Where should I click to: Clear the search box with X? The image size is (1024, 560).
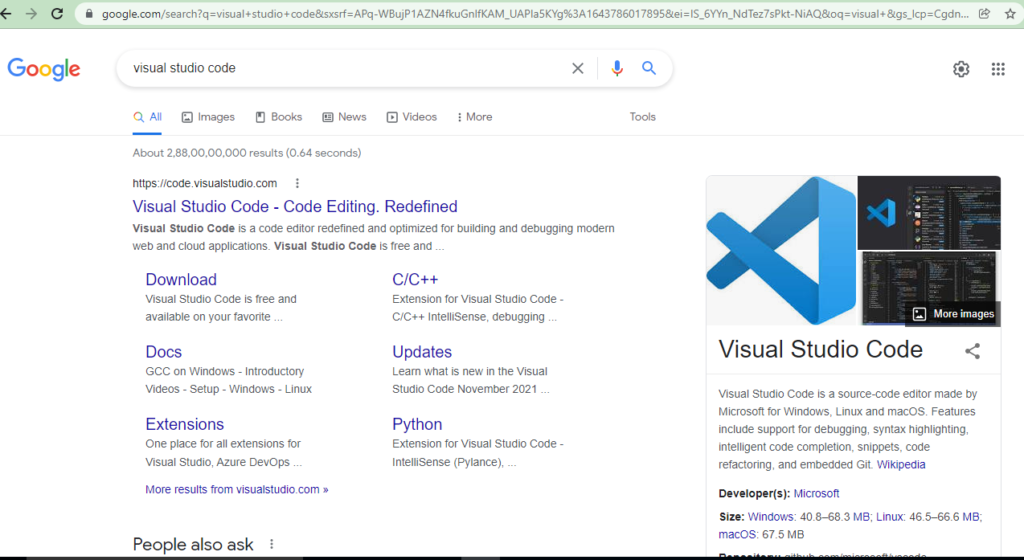[x=577, y=68]
